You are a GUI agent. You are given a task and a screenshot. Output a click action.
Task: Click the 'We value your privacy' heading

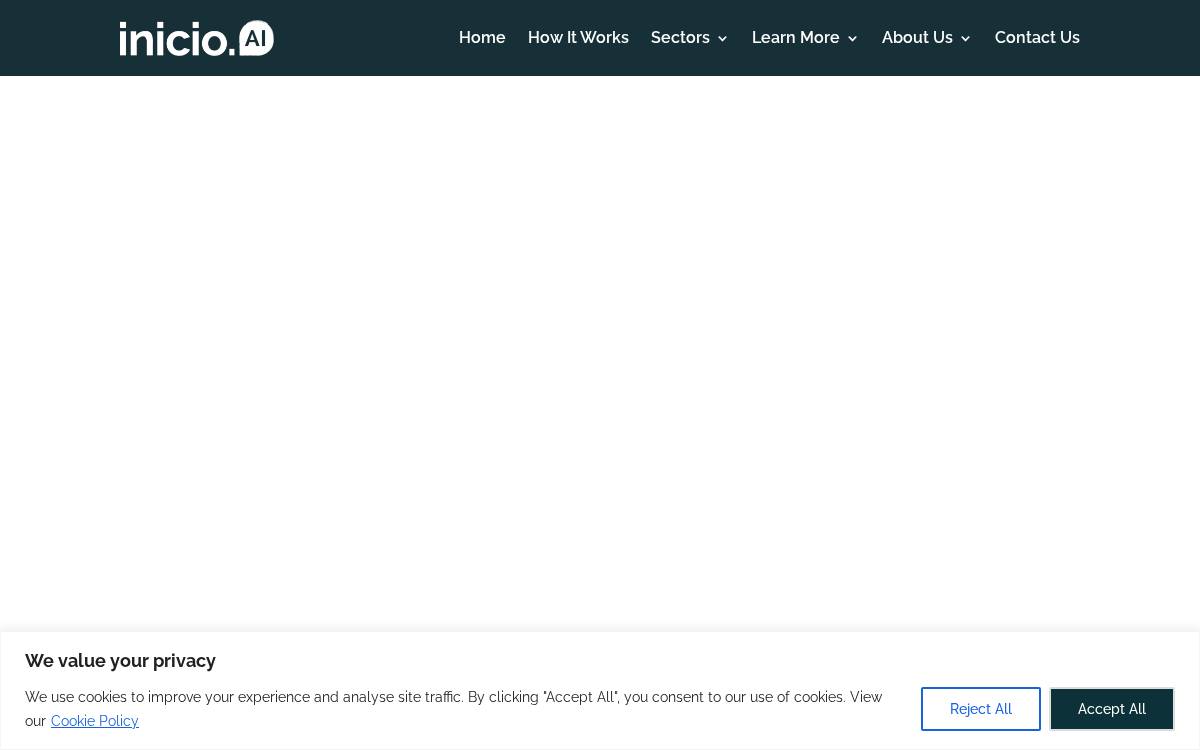pos(120,661)
